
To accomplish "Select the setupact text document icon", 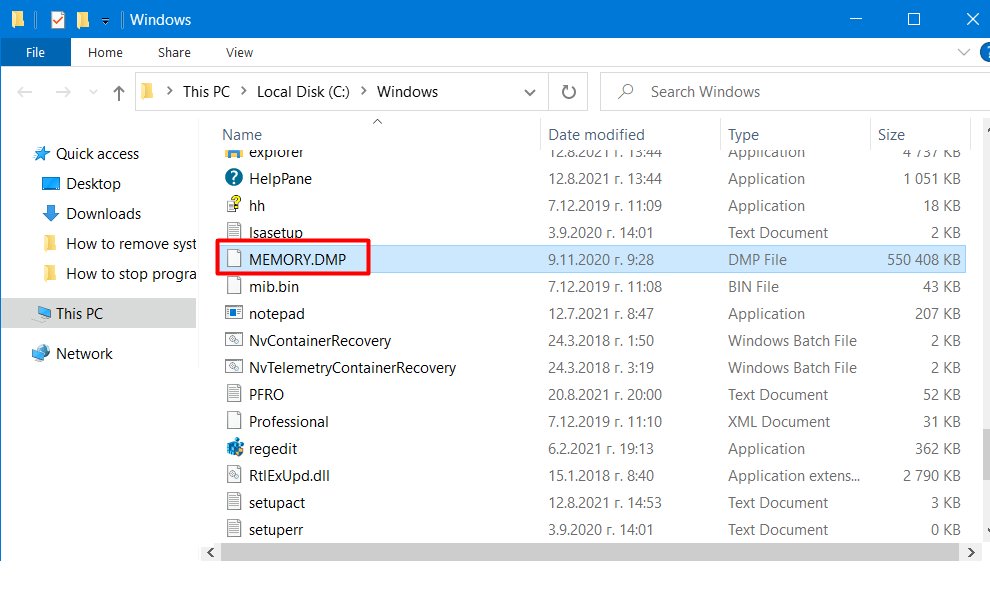I will click(x=234, y=502).
